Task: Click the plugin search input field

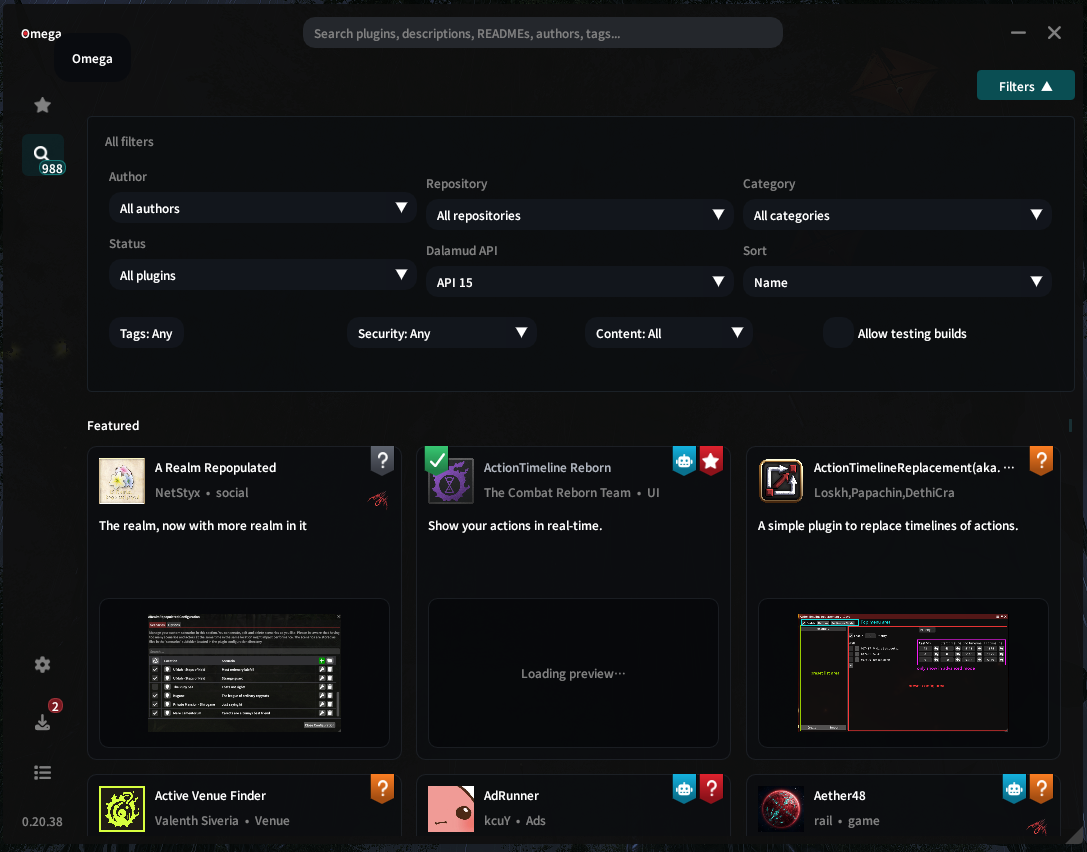Action: coord(543,33)
